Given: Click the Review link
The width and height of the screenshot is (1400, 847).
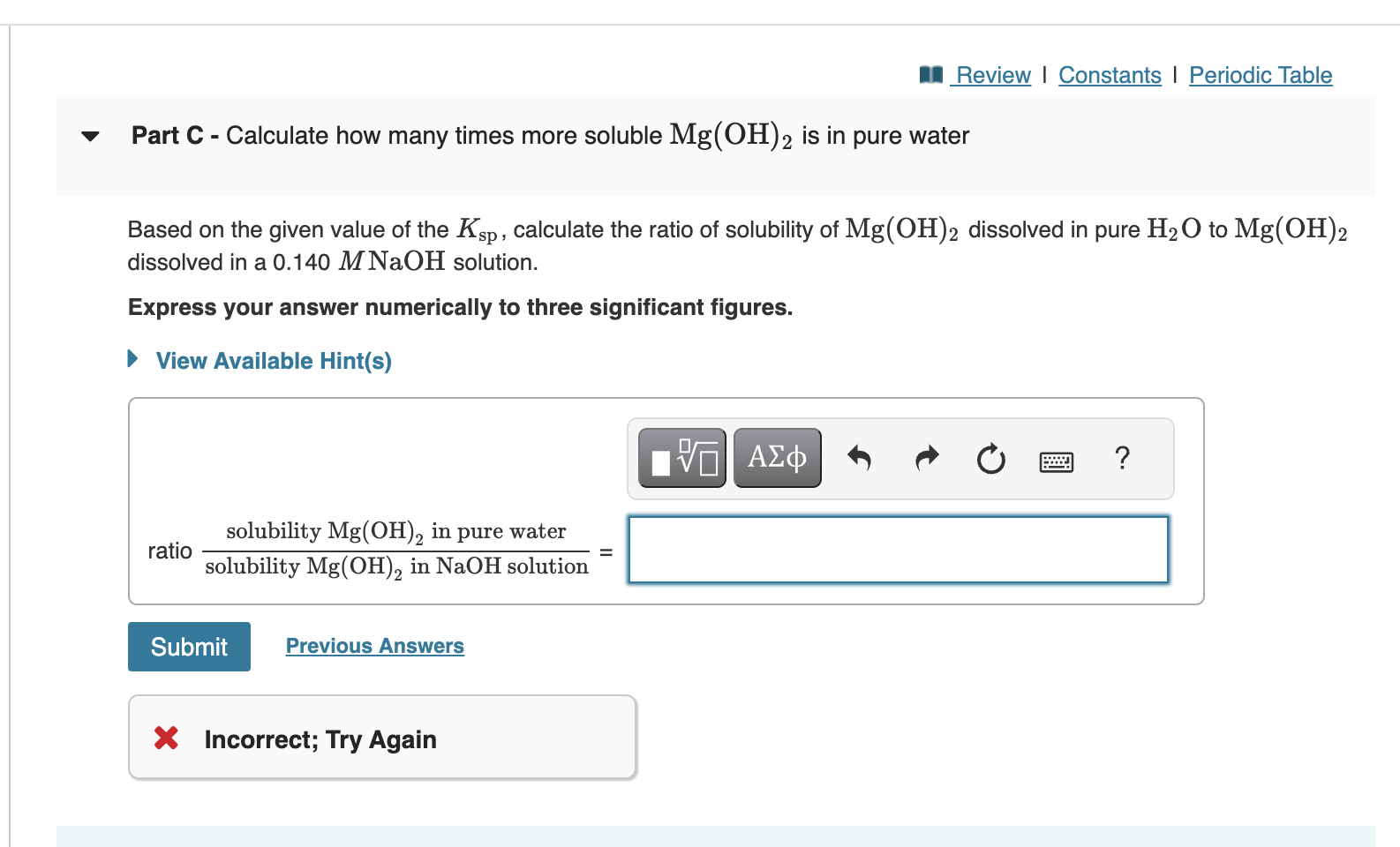Looking at the screenshot, I should pyautogui.click(x=992, y=75).
